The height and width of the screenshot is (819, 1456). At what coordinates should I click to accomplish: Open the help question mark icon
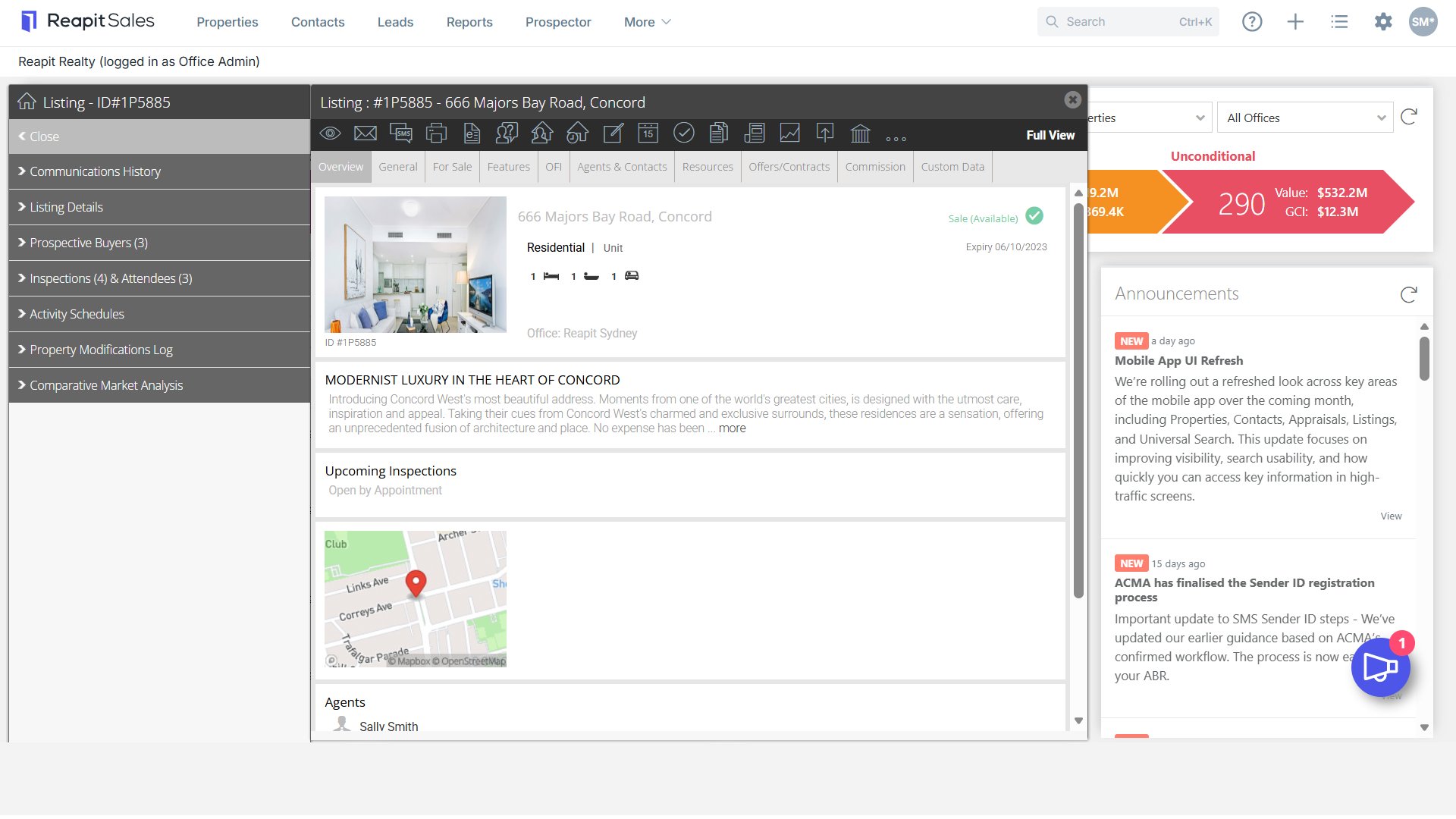point(1252,22)
